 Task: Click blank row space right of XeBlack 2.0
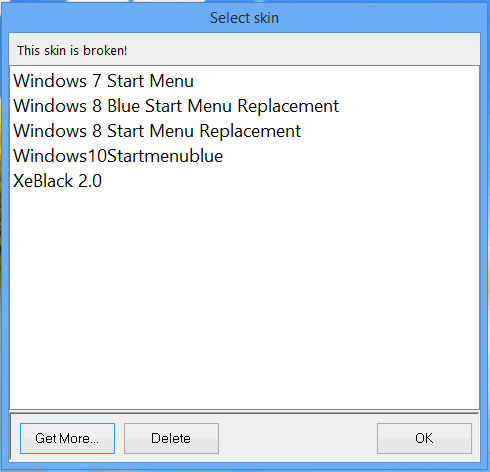tap(290, 181)
